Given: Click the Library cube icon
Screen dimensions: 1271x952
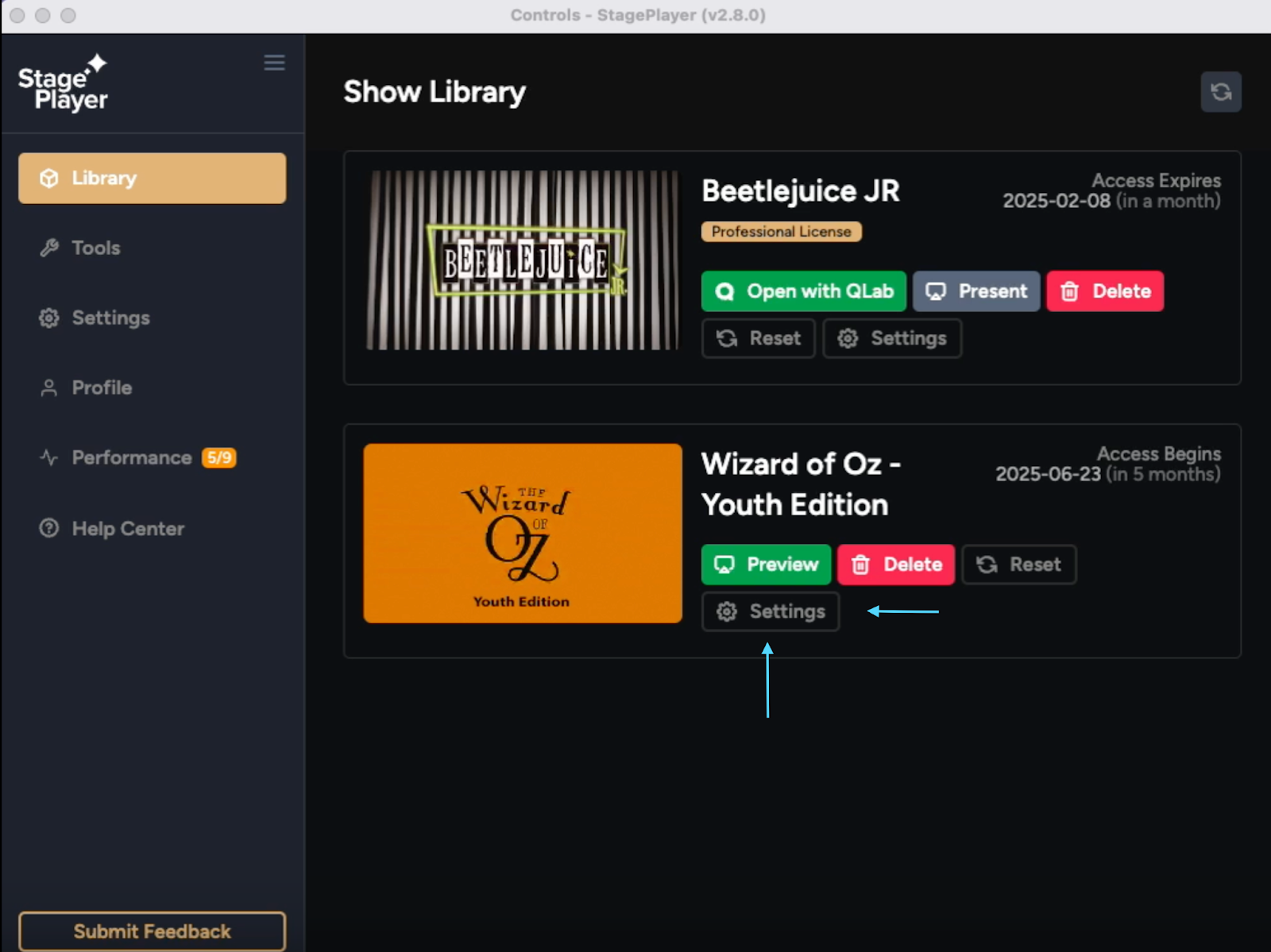Looking at the screenshot, I should coord(49,178).
